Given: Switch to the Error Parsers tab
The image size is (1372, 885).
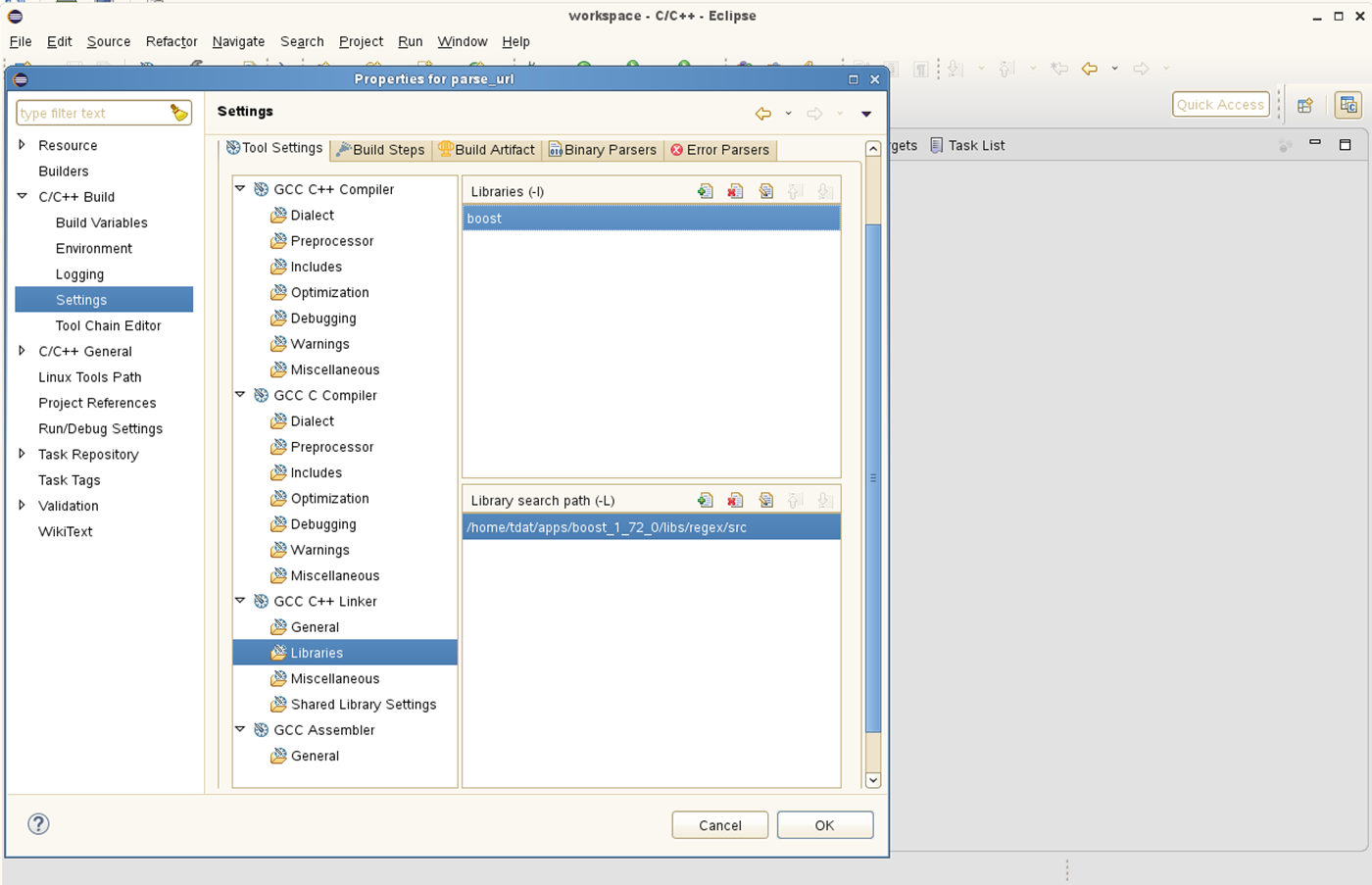Looking at the screenshot, I should [x=720, y=150].
